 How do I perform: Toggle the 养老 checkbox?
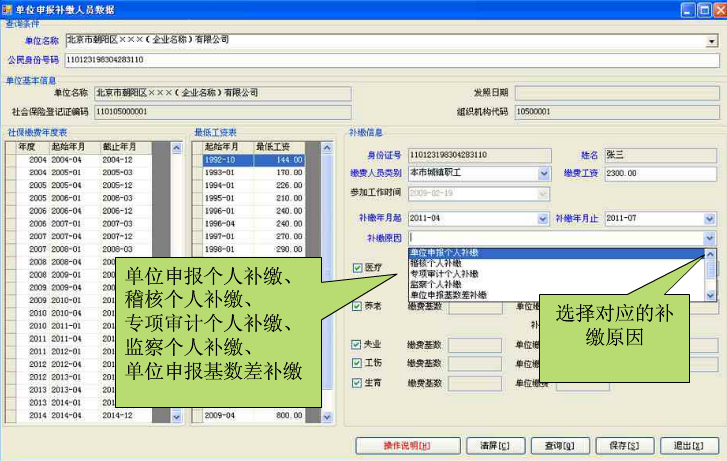click(x=357, y=306)
